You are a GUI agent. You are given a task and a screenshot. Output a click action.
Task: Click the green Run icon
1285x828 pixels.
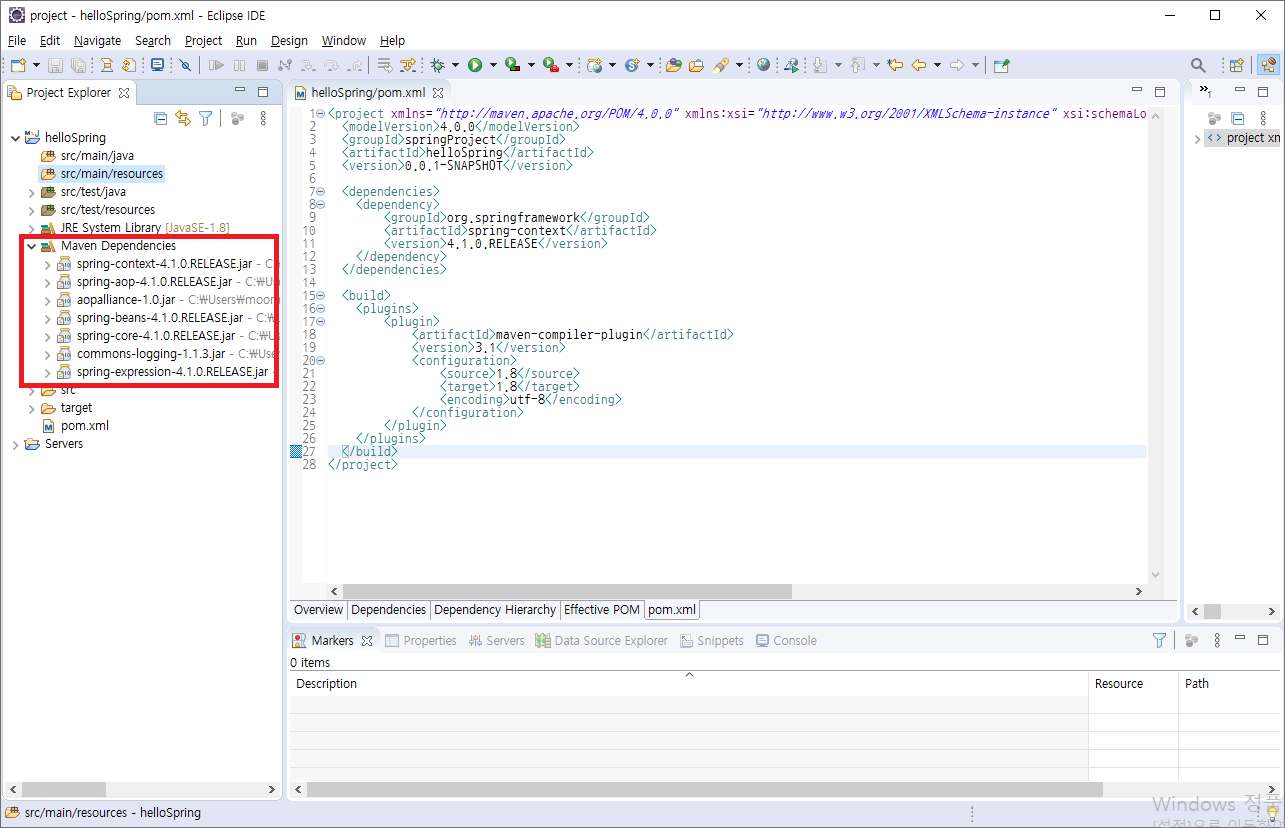475,65
